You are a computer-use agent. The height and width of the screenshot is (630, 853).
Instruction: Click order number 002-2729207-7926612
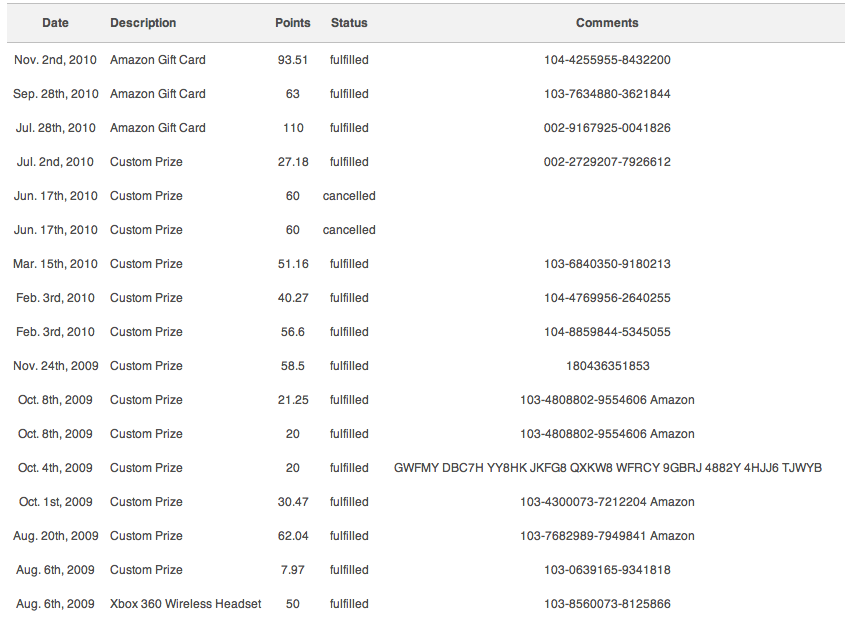607,162
